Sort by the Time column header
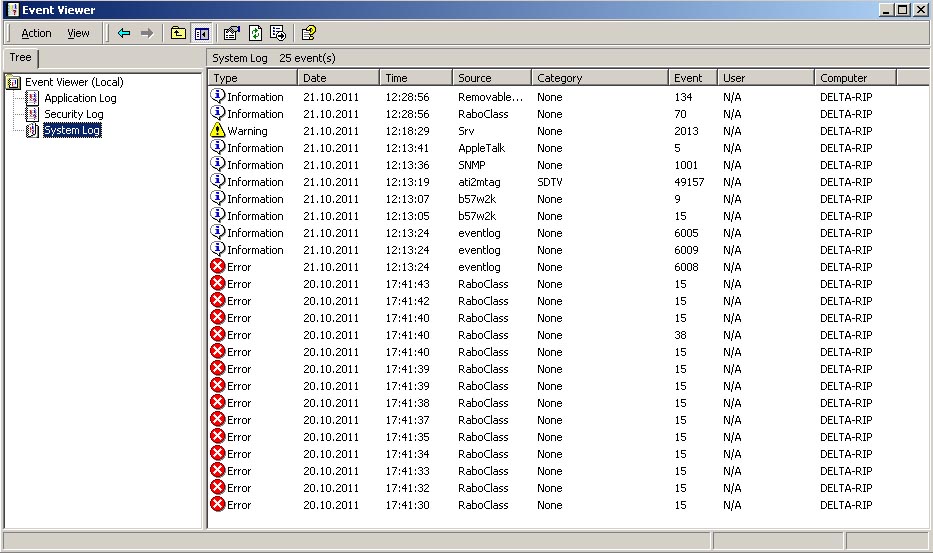The height and width of the screenshot is (553, 933). 415,77
